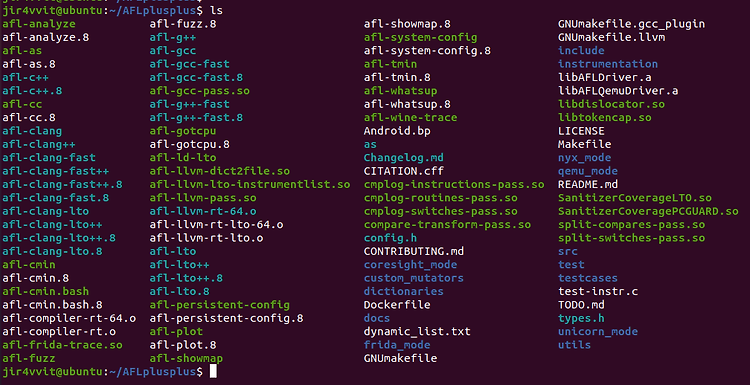This screenshot has width=750, height=385.
Task: Click the dictionaries directory name
Action: 404,292
